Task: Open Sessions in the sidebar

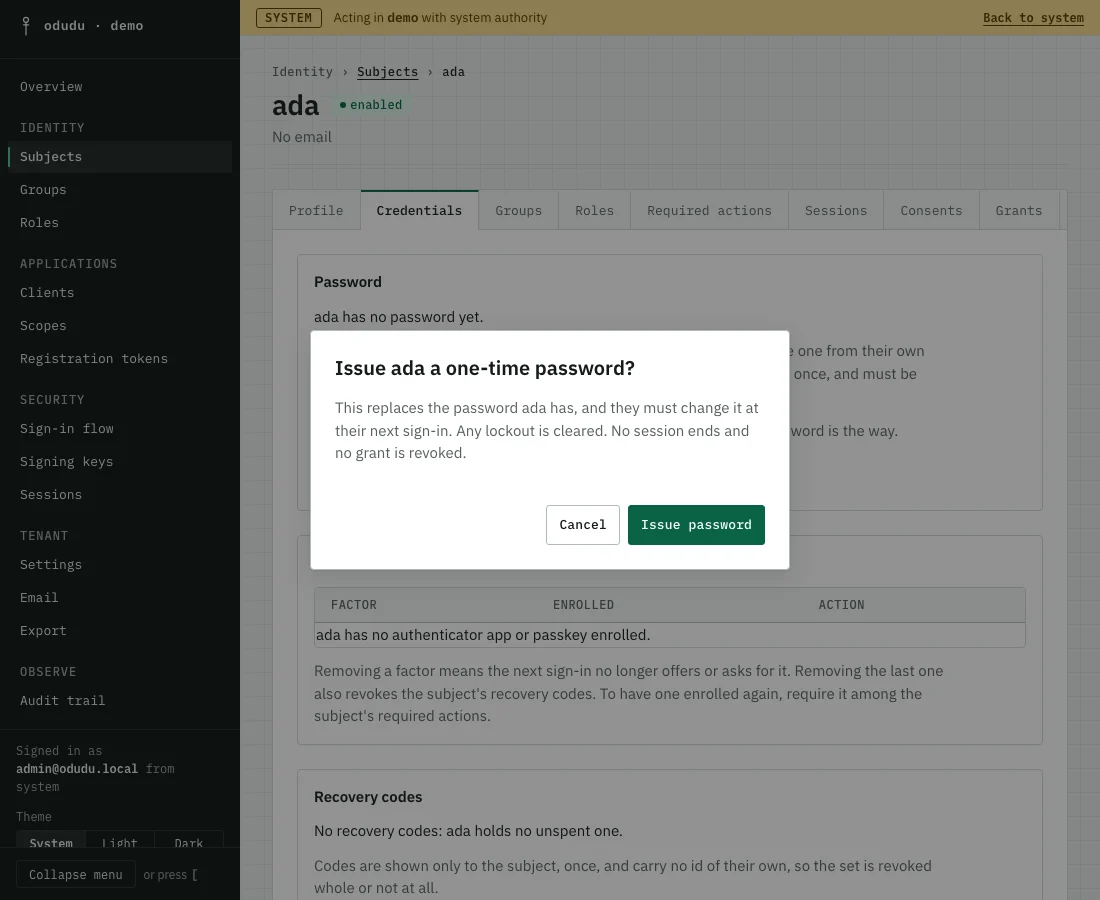Action: coord(120,495)
